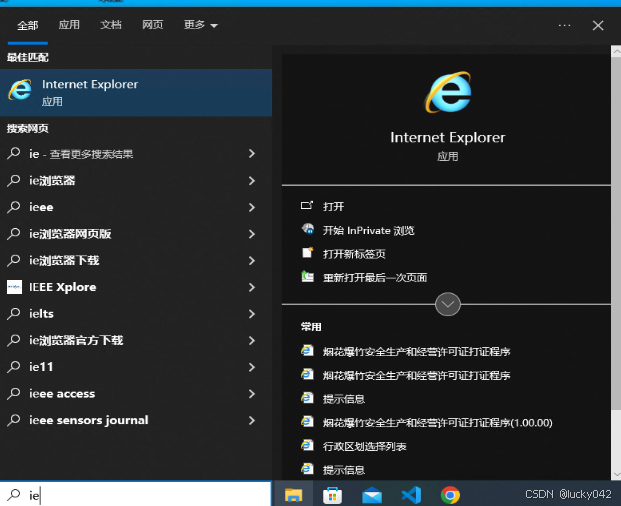Close the search panel
This screenshot has width=621, height=506.
[598, 25]
